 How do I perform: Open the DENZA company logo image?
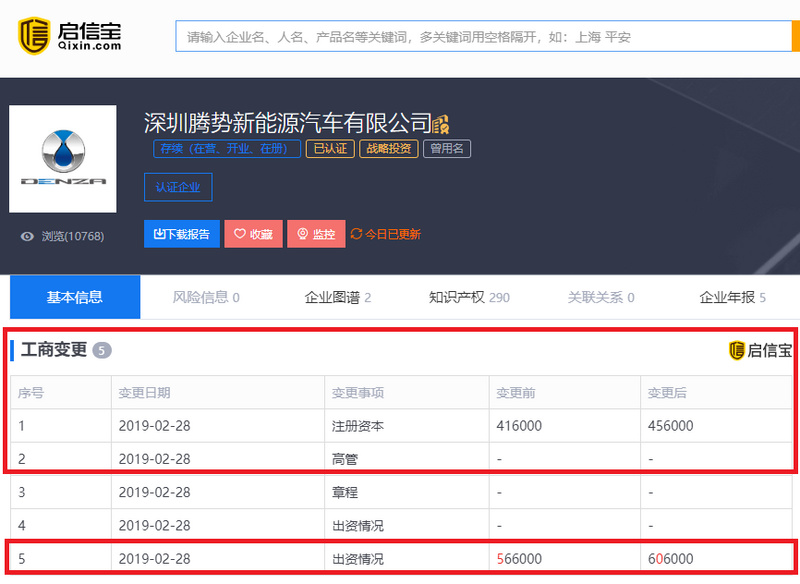(x=63, y=159)
